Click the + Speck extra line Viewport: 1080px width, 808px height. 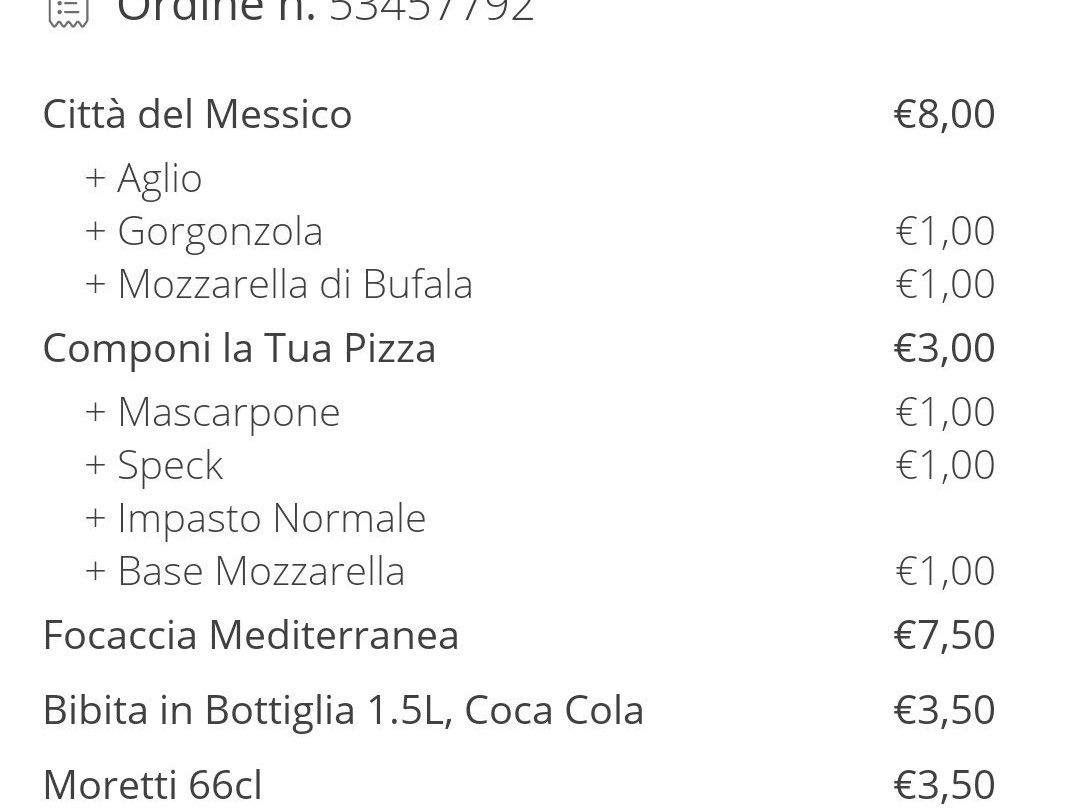(154, 466)
